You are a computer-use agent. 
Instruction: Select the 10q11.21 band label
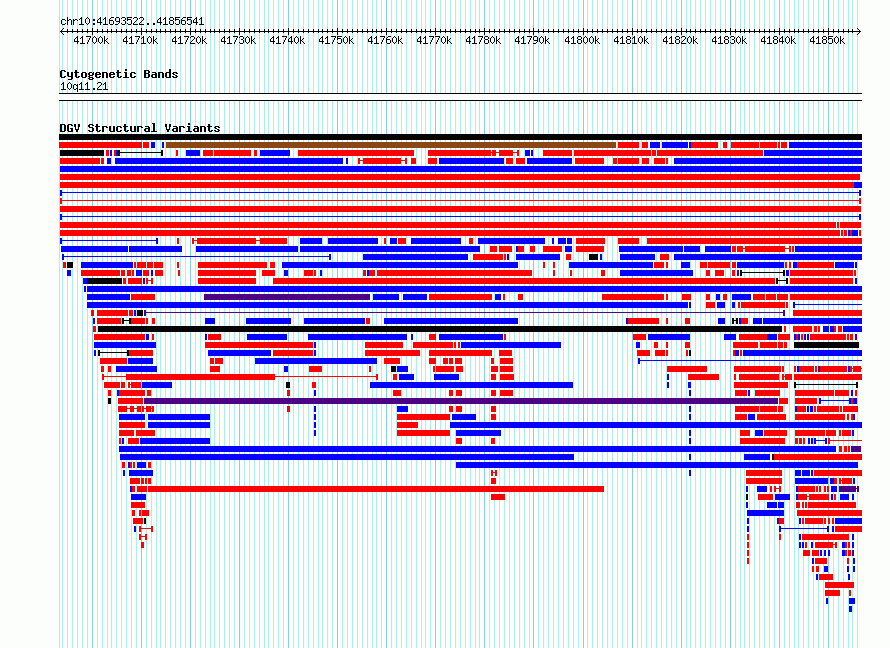pyautogui.click(x=83, y=87)
